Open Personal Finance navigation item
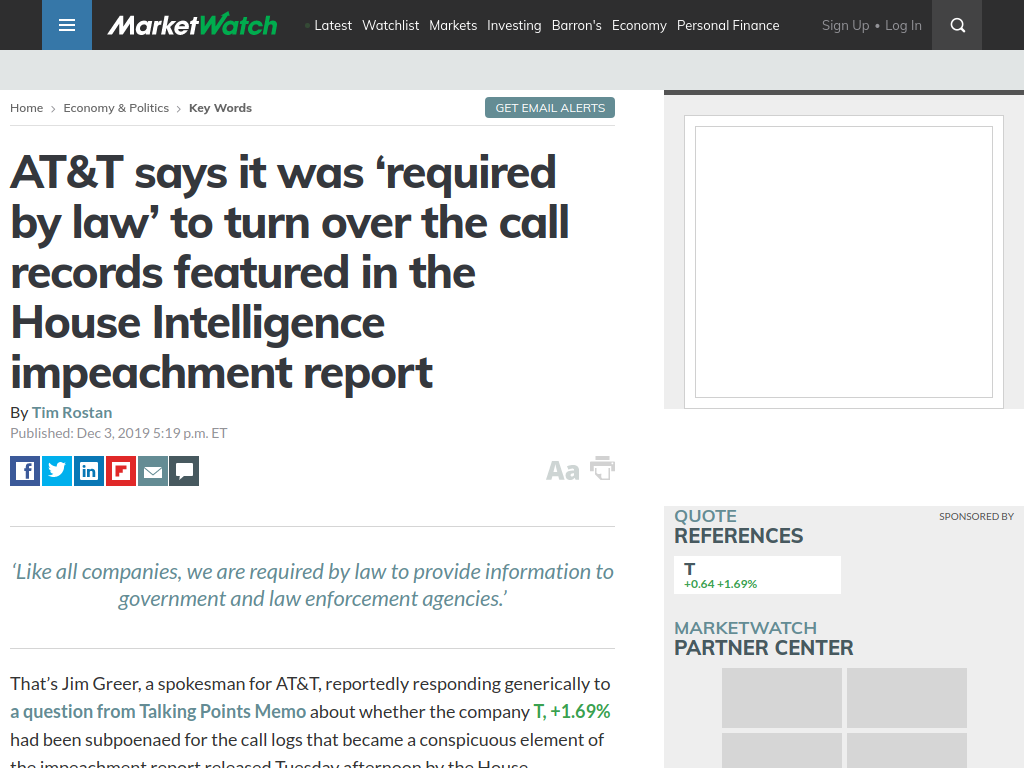The image size is (1024, 768). click(728, 25)
